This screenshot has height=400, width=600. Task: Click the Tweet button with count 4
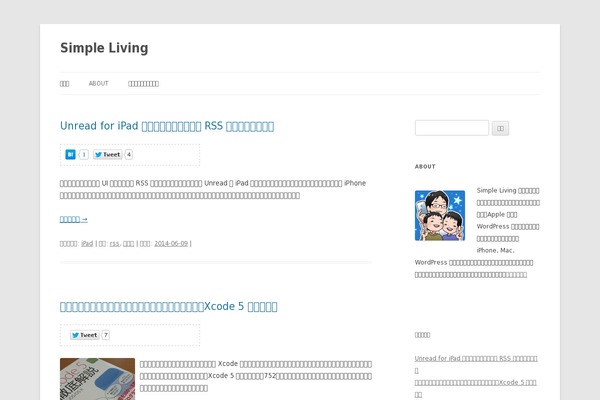pyautogui.click(x=108, y=154)
